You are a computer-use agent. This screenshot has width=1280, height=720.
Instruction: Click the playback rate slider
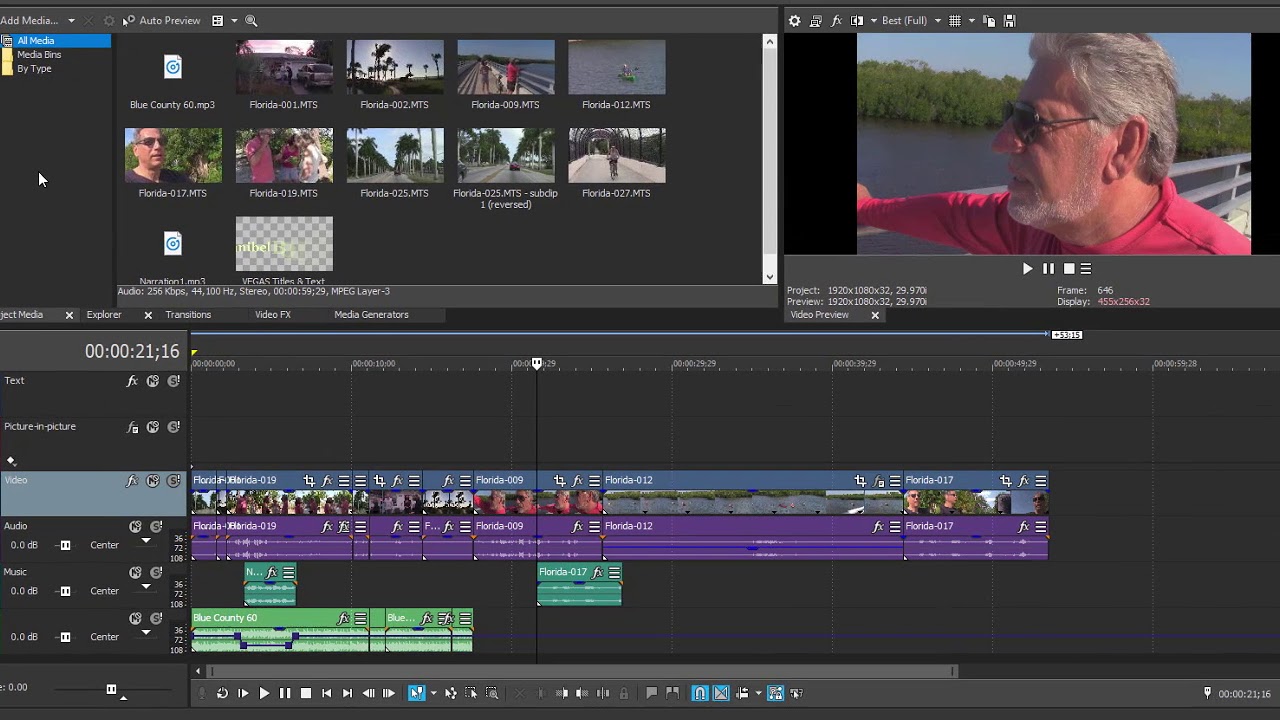click(111, 689)
